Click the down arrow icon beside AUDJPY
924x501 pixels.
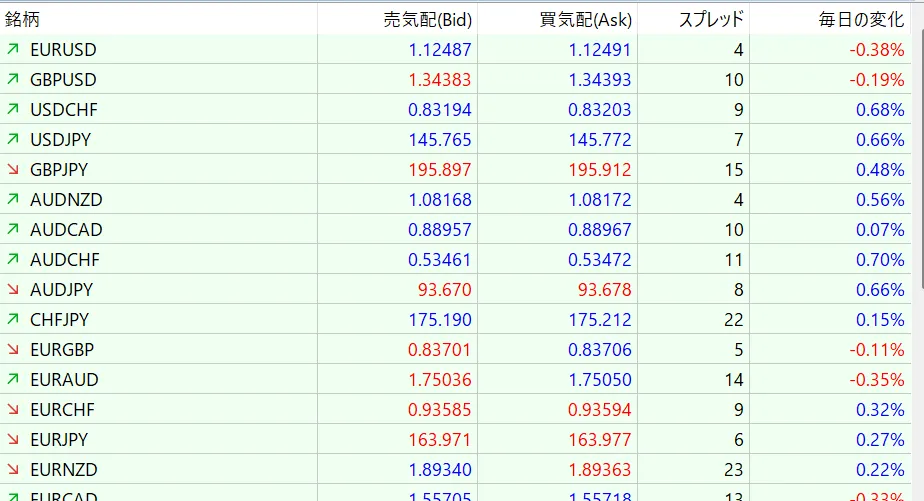click(13, 289)
